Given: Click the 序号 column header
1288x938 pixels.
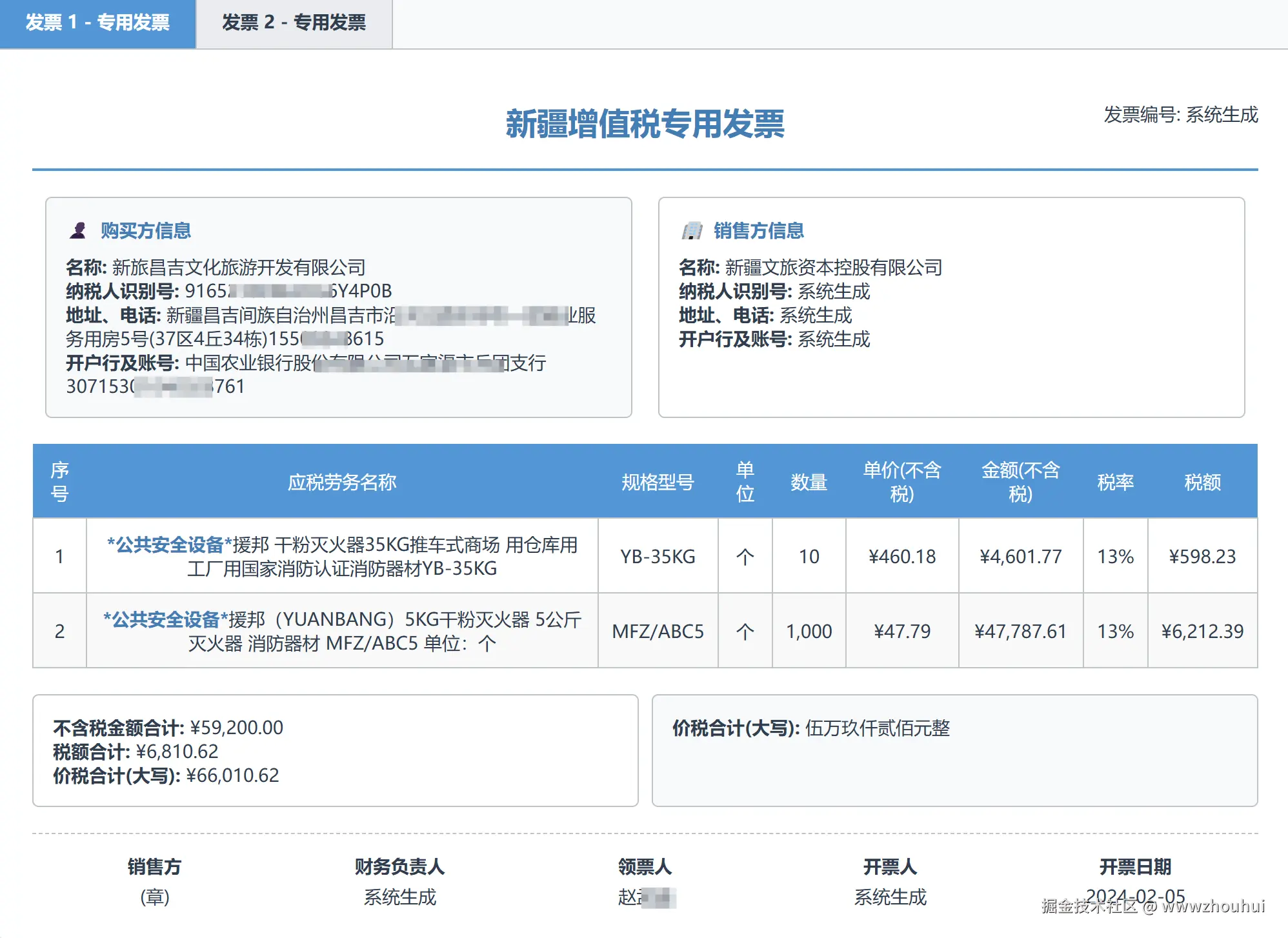Looking at the screenshot, I should (x=59, y=482).
